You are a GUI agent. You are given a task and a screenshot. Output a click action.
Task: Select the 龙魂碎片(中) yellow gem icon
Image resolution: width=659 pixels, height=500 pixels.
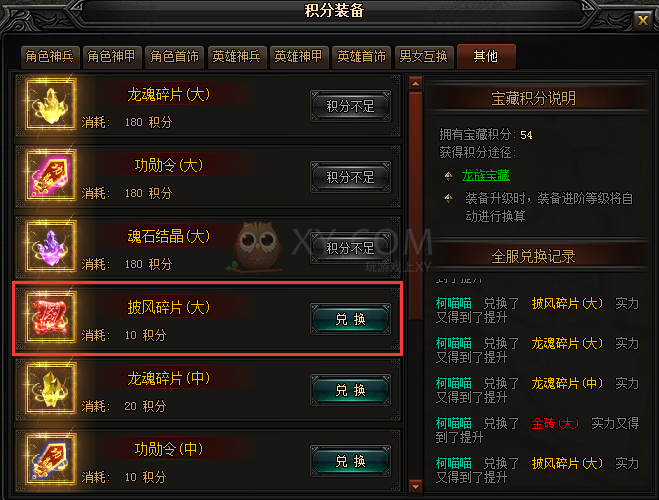[x=51, y=388]
